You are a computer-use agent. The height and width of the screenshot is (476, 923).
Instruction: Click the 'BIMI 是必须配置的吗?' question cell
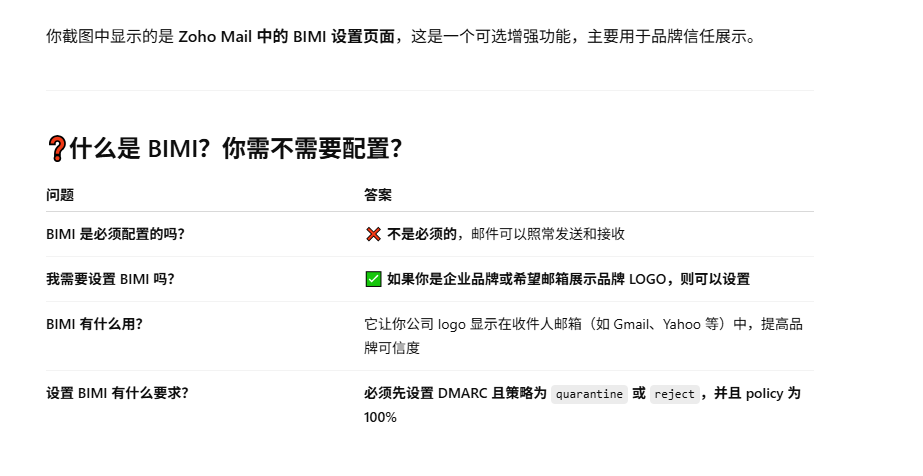115,234
